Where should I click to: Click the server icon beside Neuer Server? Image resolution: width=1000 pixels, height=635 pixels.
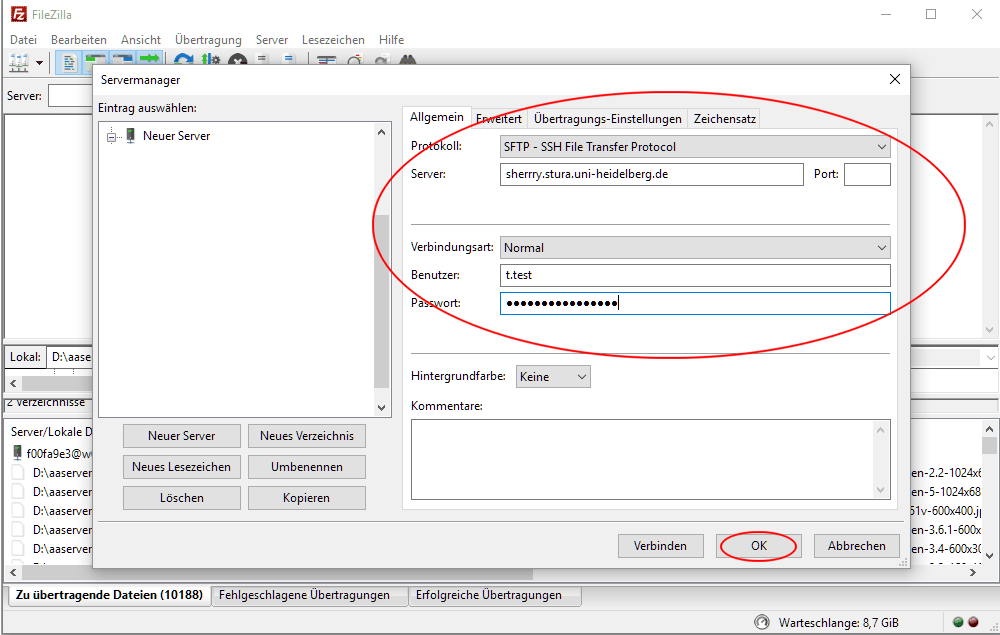pyautogui.click(x=130, y=135)
